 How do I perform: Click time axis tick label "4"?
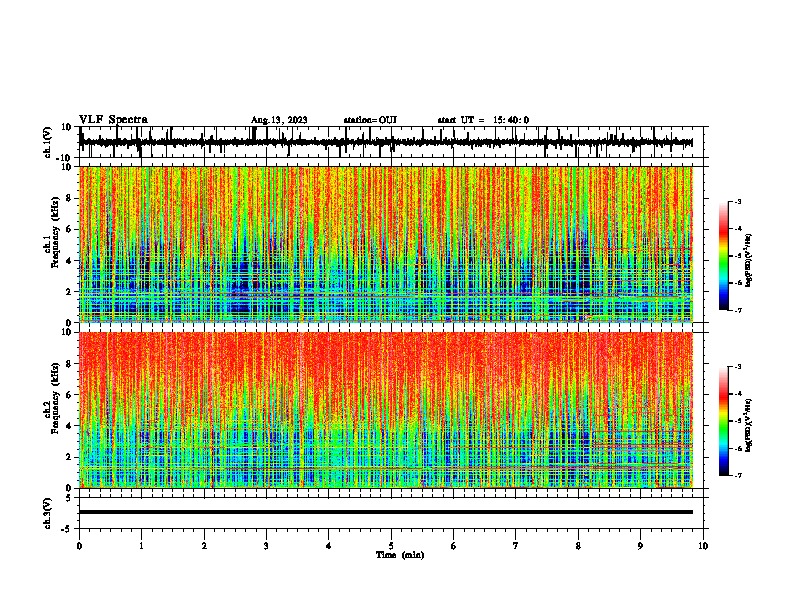(329, 546)
